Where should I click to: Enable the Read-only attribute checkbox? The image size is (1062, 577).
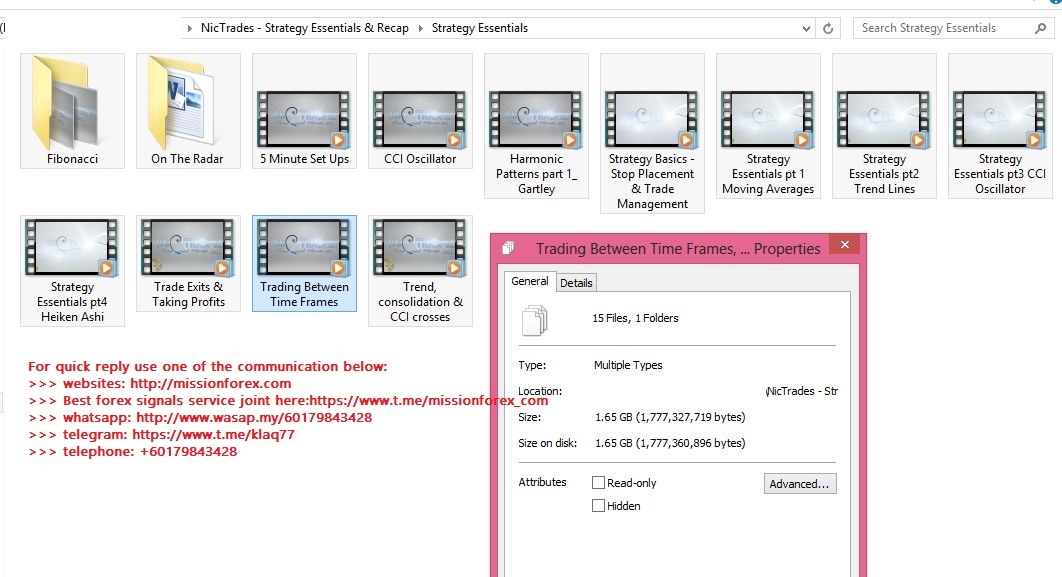click(x=598, y=483)
